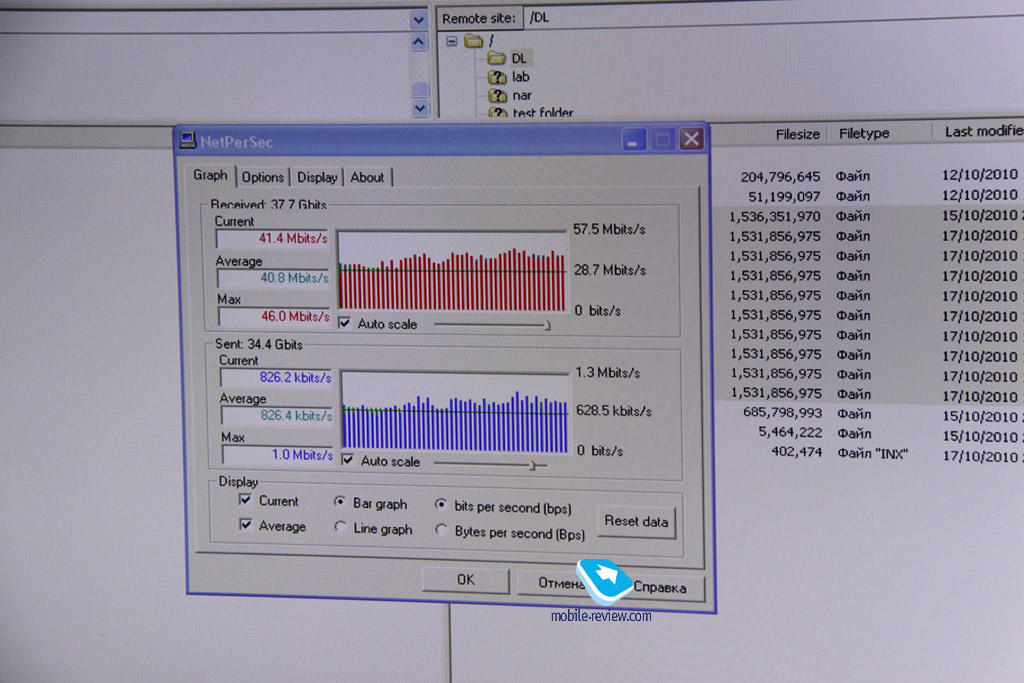Image resolution: width=1024 pixels, height=683 pixels.
Task: Click the NetPerSec title bar icon
Action: [188, 140]
